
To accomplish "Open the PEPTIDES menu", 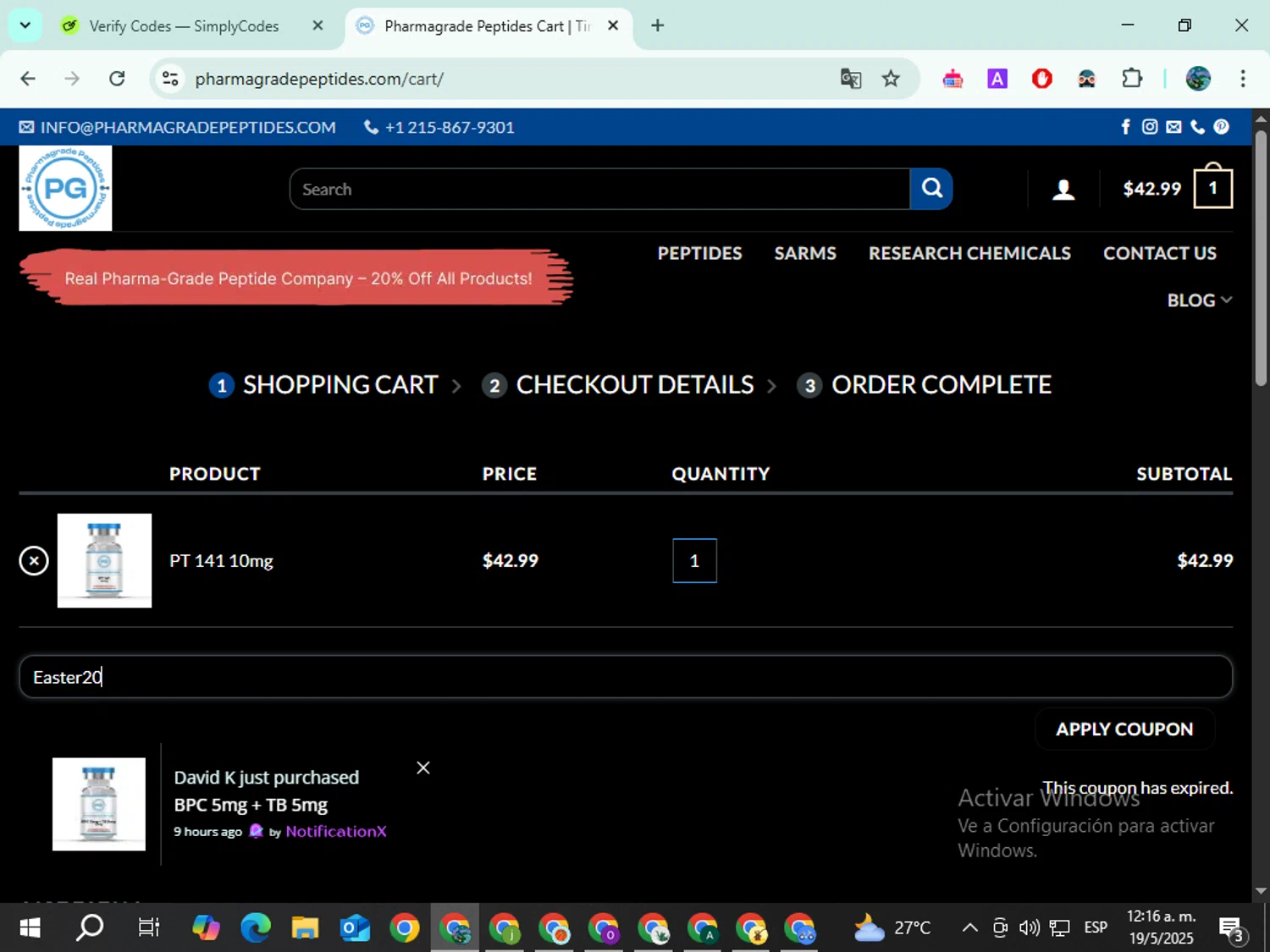I will 699,253.
